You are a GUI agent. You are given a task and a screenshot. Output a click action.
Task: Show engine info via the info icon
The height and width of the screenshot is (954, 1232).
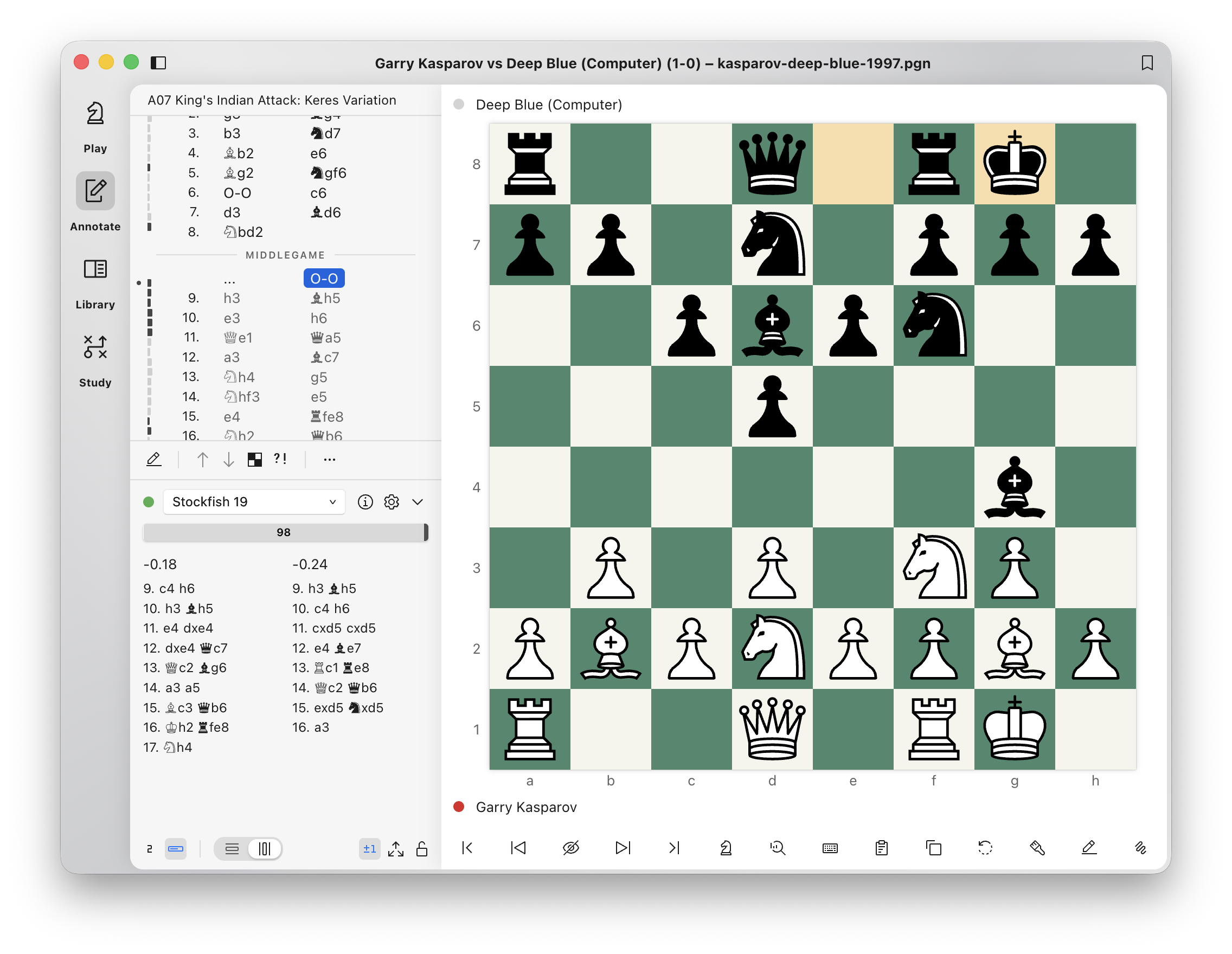[365, 502]
